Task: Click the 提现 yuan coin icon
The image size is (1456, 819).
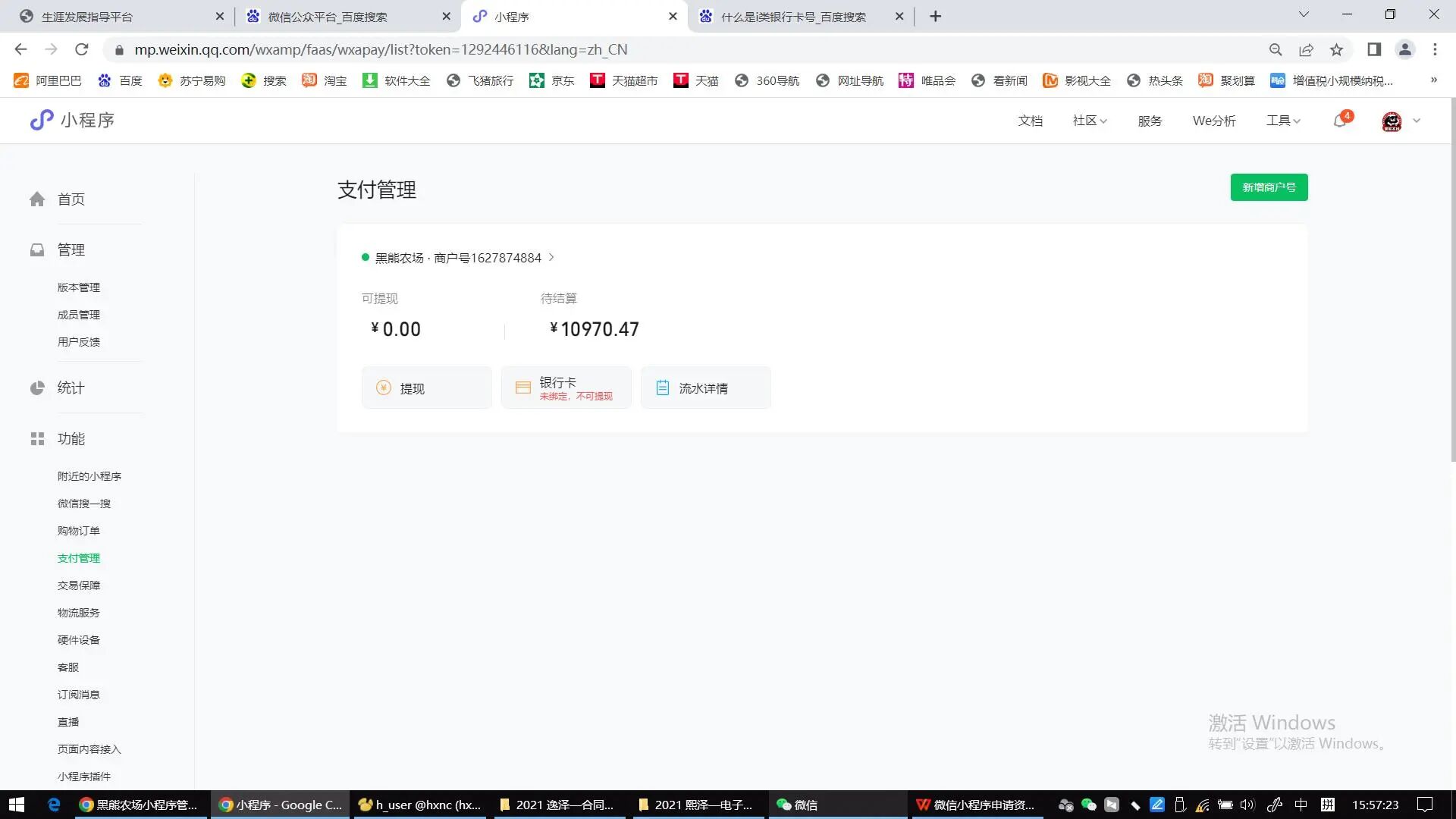Action: click(x=384, y=388)
